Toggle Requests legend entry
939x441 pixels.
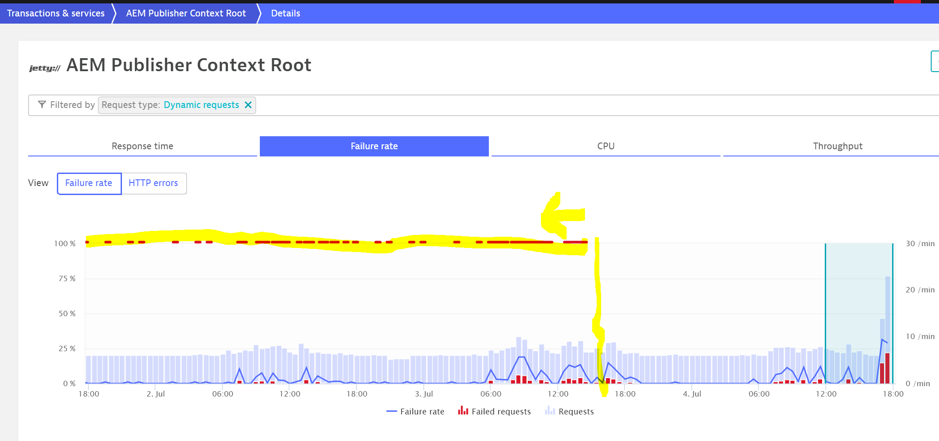pyautogui.click(x=569, y=412)
